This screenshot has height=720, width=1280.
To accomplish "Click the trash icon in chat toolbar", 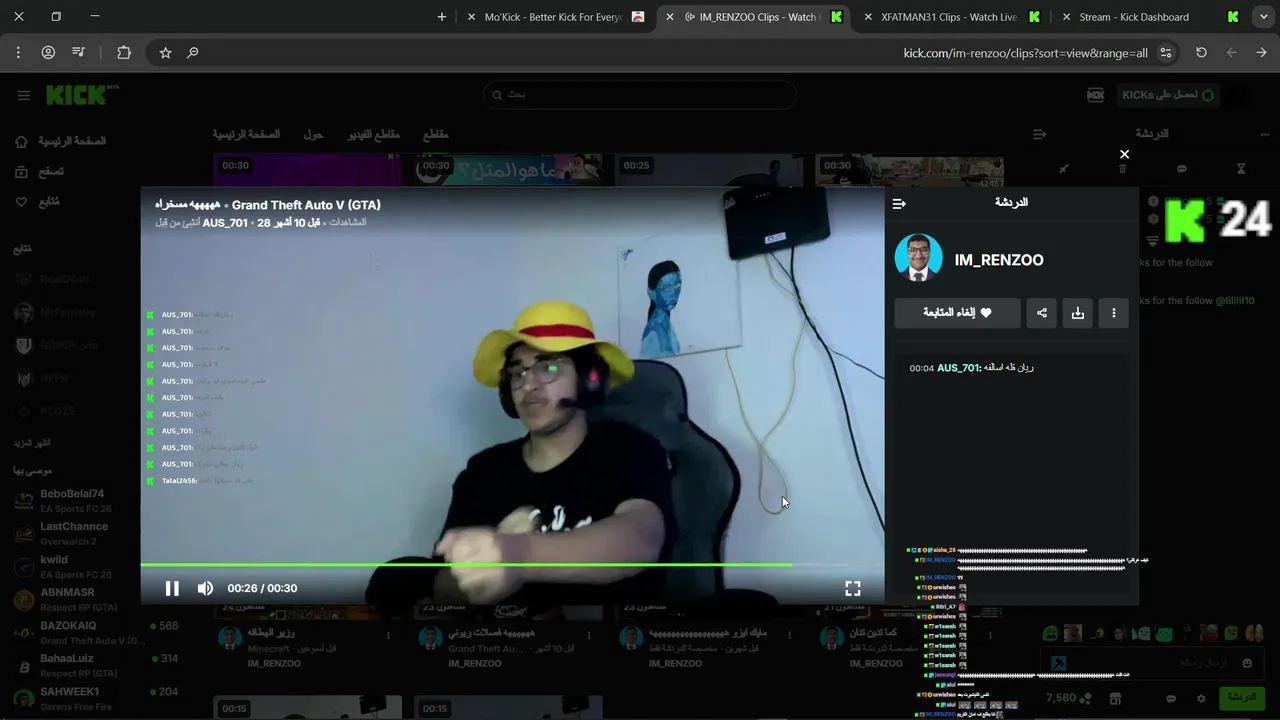I will [x=1122, y=168].
